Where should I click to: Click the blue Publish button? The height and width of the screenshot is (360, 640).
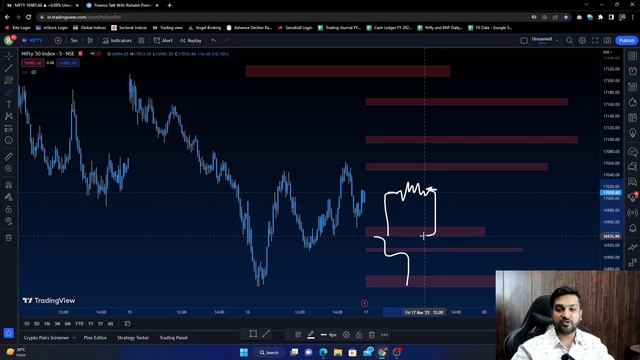tap(627, 40)
